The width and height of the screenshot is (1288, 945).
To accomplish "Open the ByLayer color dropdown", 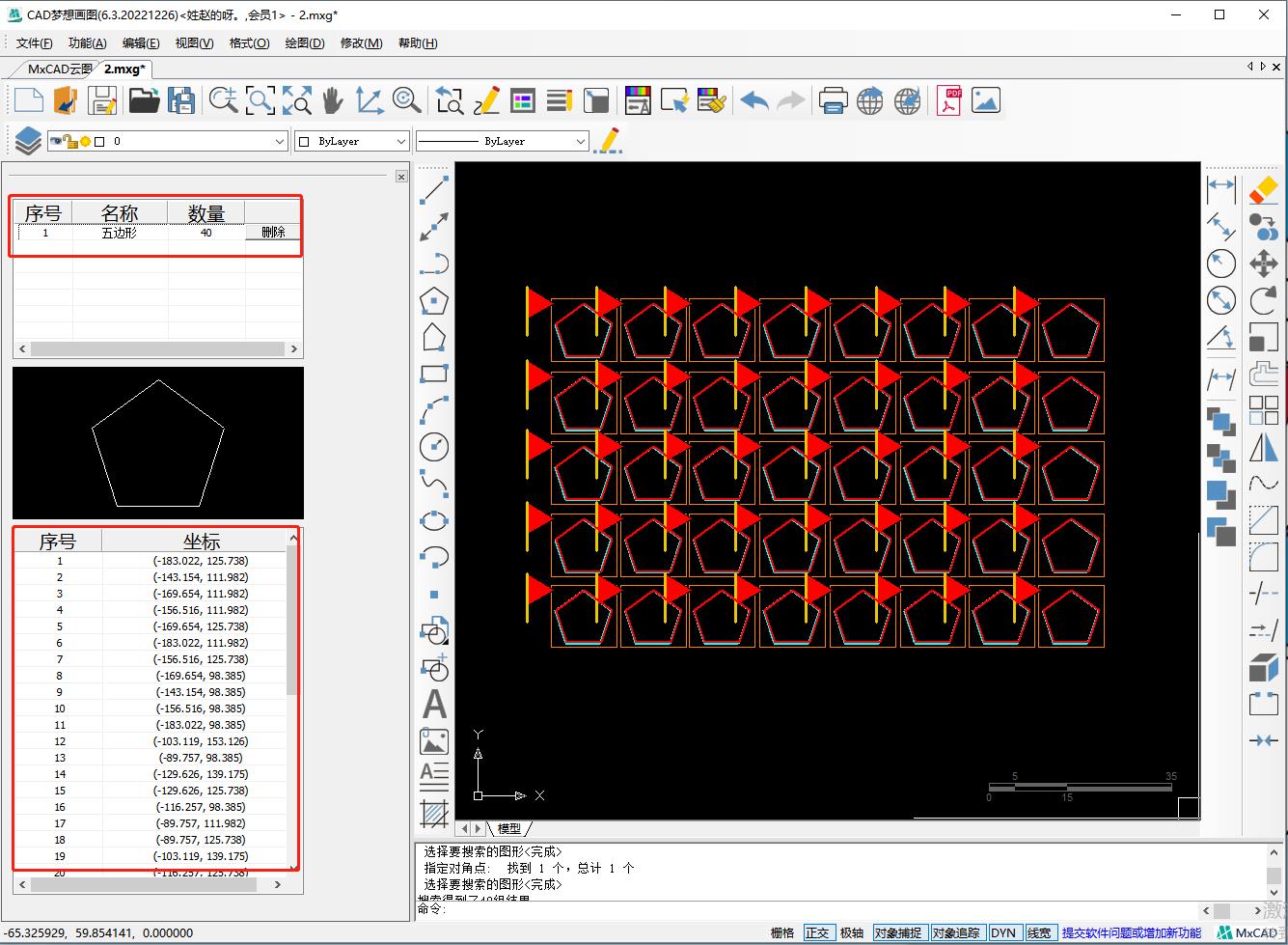I will coord(352,141).
